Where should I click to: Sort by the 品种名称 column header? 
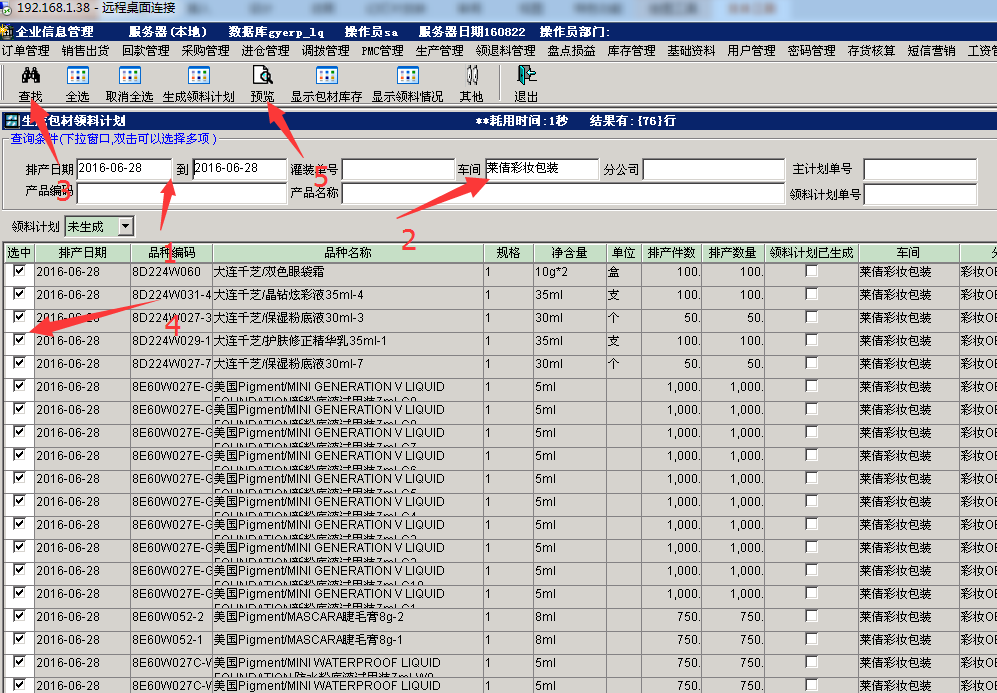348,253
